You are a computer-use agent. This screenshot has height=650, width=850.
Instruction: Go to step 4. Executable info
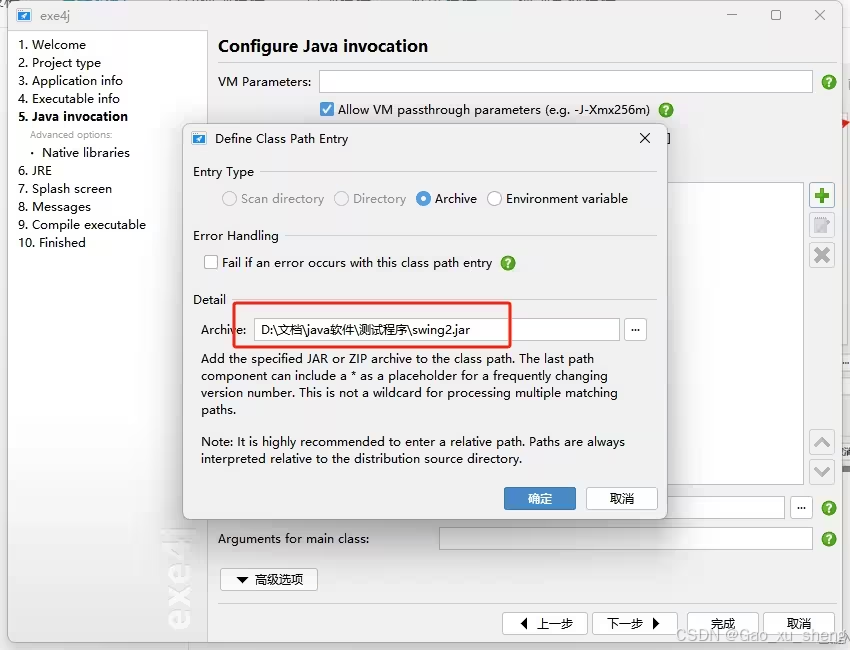69,98
